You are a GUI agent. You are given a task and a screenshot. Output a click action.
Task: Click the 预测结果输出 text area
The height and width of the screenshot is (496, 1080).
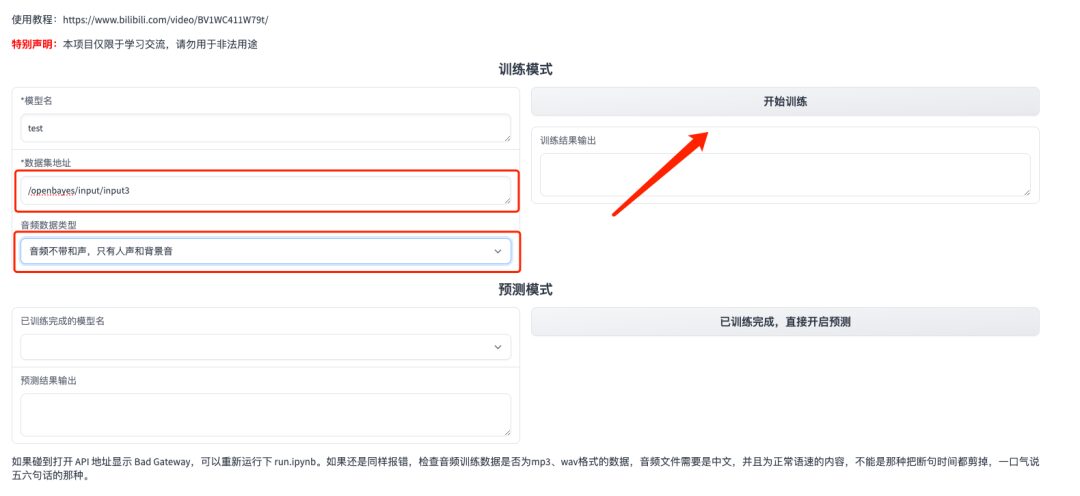pyautogui.click(x=265, y=415)
